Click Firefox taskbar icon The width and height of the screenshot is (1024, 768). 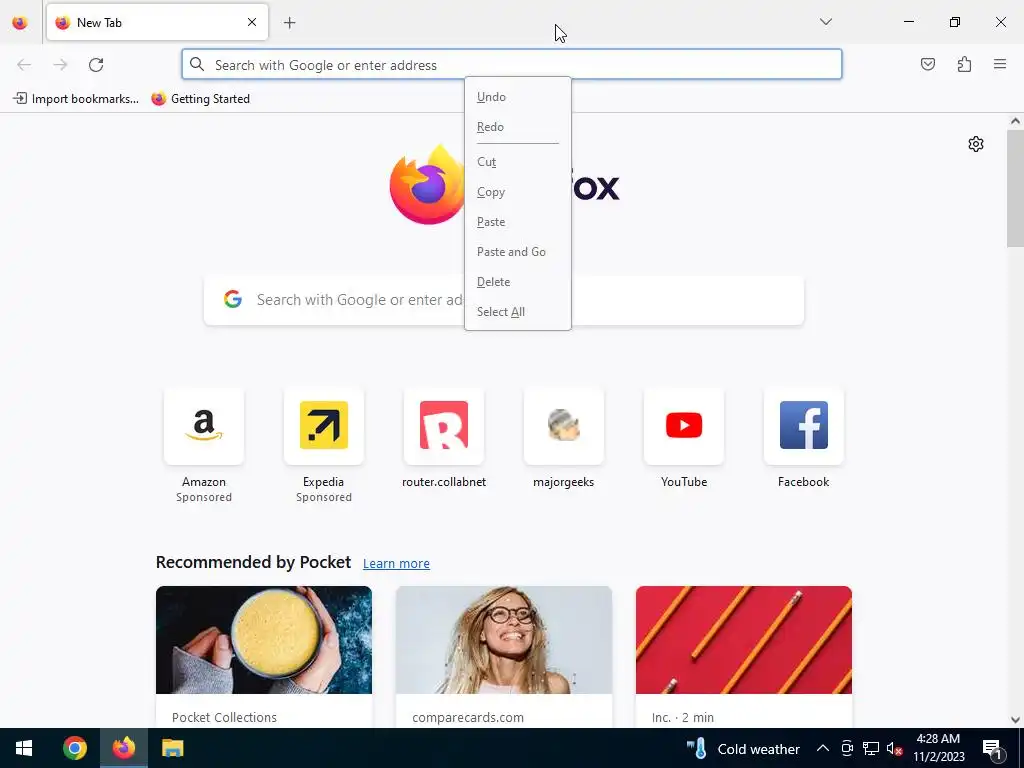pos(123,748)
